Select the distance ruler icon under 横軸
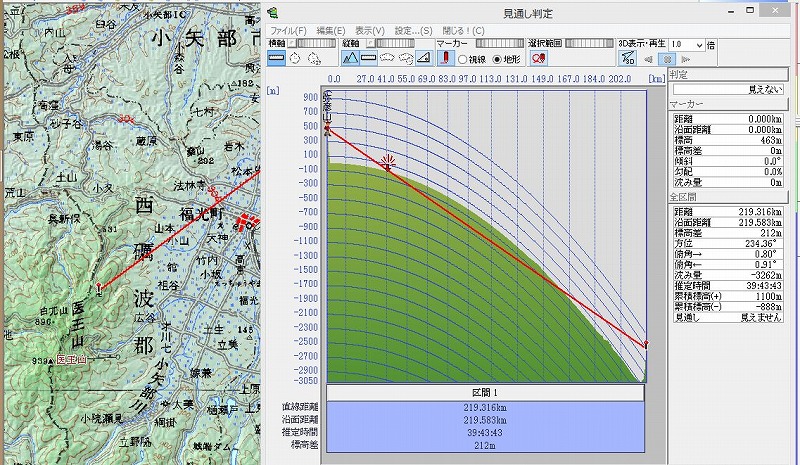 (277, 59)
